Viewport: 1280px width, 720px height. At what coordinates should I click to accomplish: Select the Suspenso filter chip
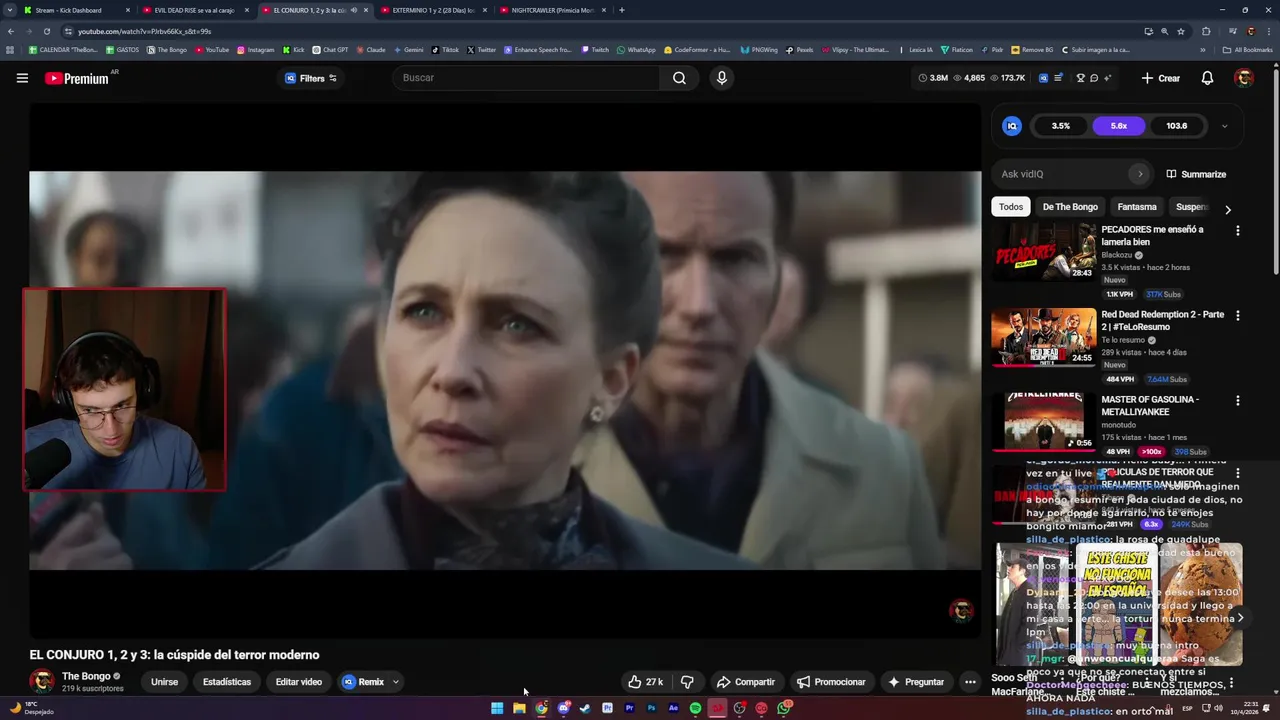click(1191, 207)
